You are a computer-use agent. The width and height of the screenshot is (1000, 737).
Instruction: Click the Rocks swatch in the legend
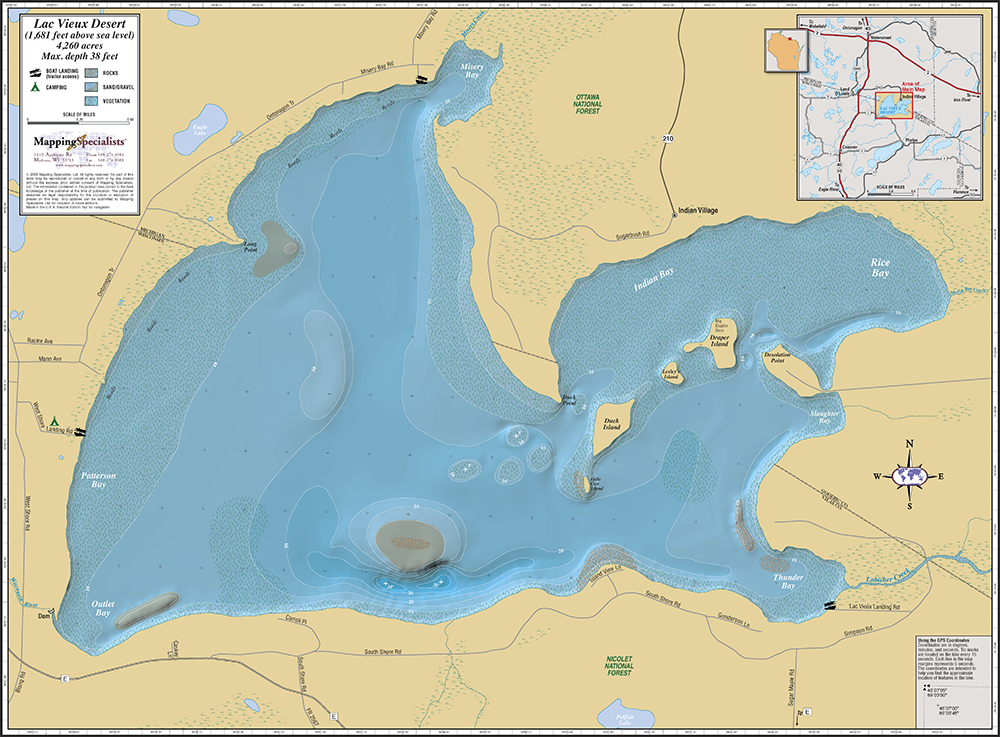(x=91, y=73)
